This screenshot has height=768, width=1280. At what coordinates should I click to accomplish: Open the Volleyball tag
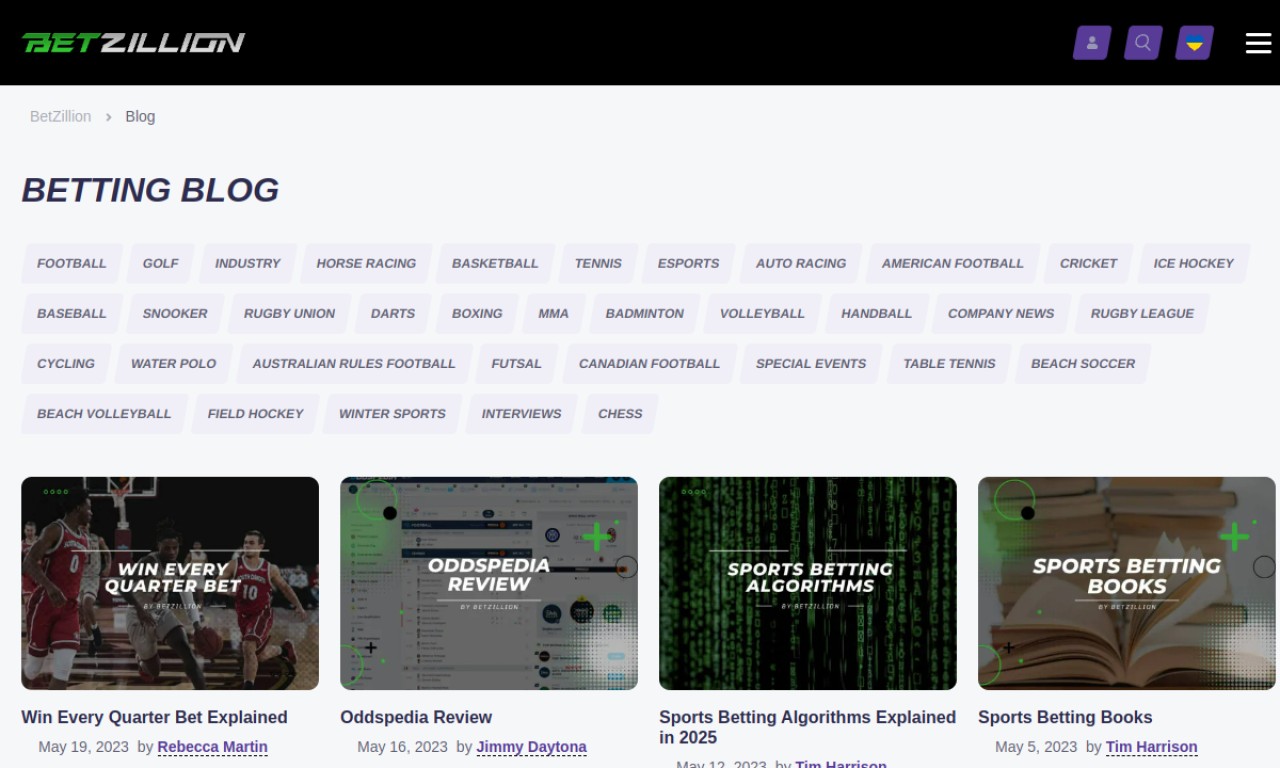coord(762,313)
